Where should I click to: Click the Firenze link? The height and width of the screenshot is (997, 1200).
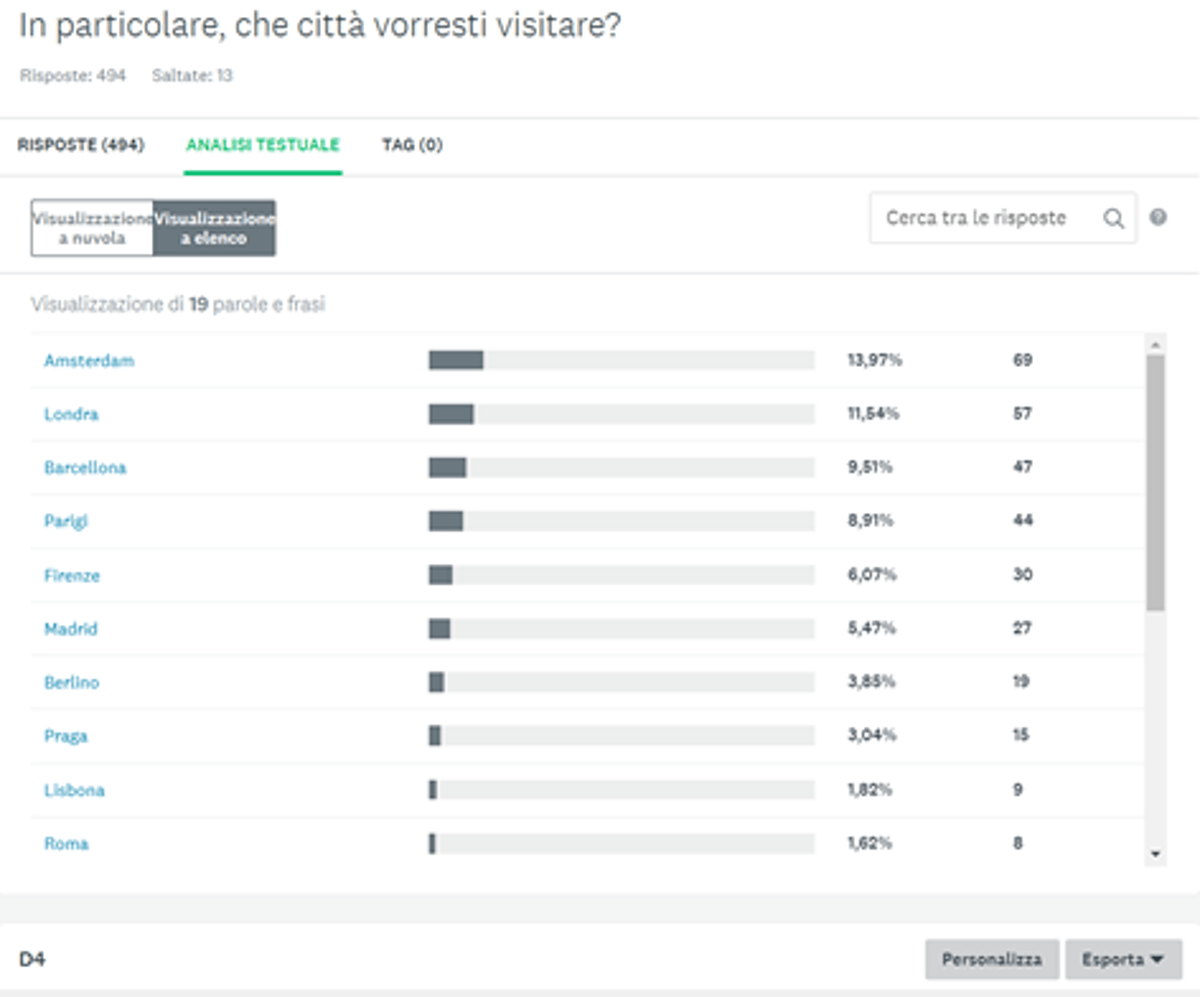(x=72, y=576)
